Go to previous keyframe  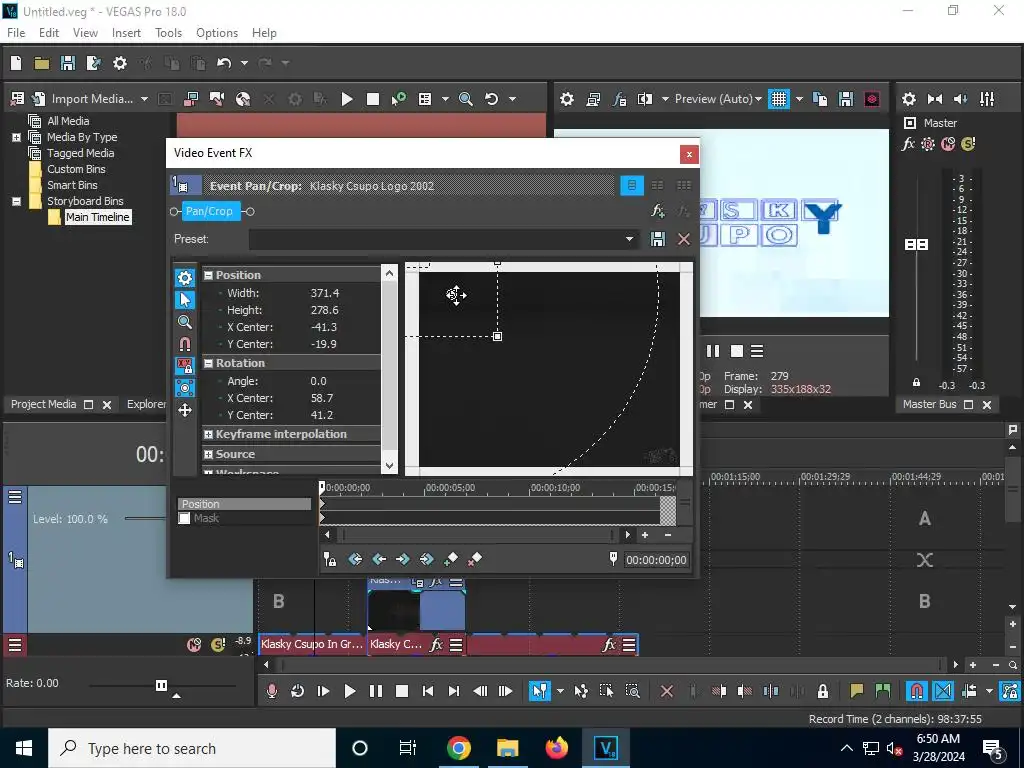point(379,560)
